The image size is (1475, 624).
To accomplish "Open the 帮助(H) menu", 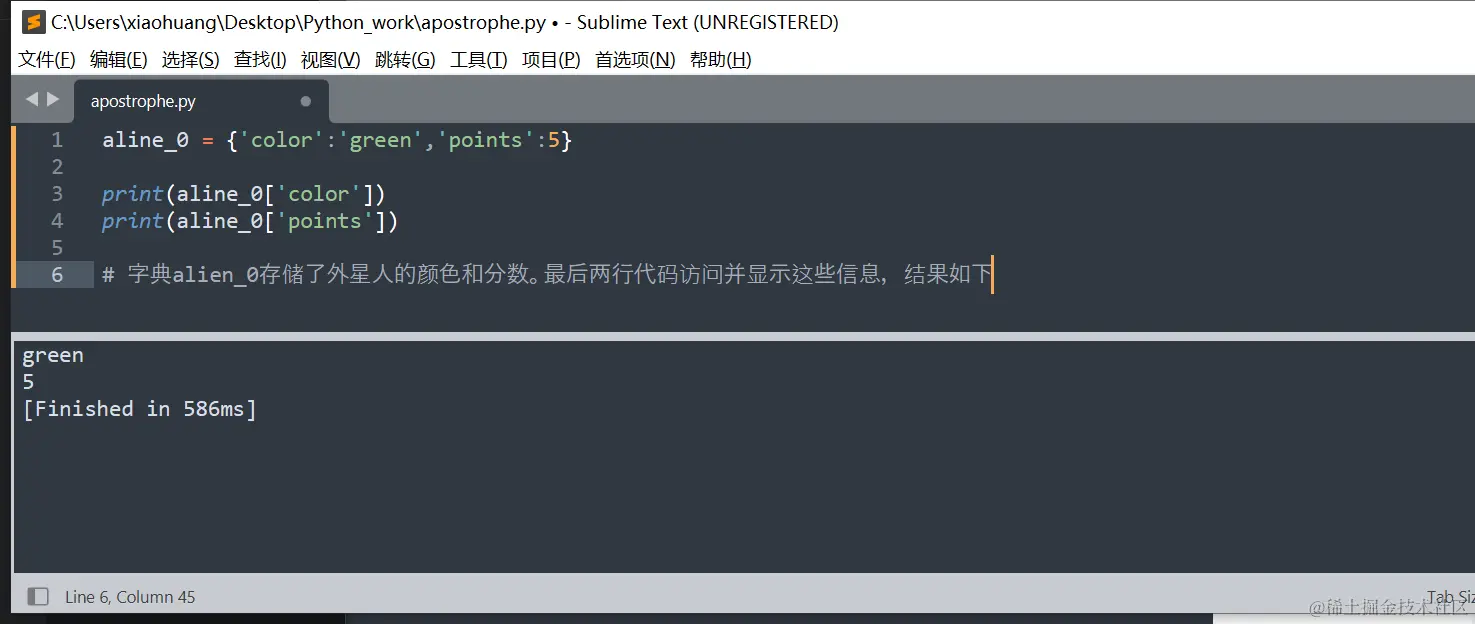I will click(x=721, y=60).
